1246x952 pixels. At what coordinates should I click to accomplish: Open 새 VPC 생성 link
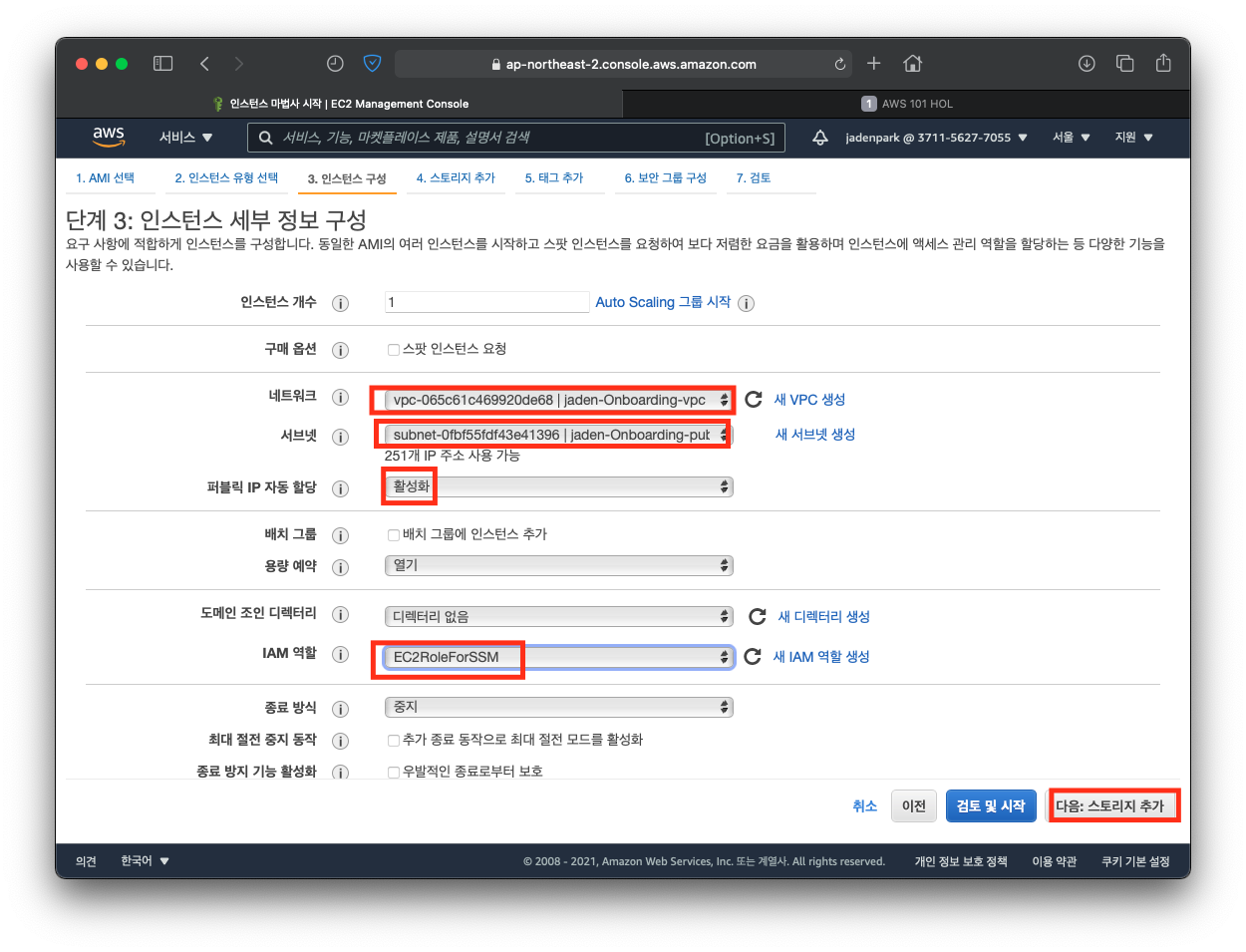pyautogui.click(x=809, y=399)
